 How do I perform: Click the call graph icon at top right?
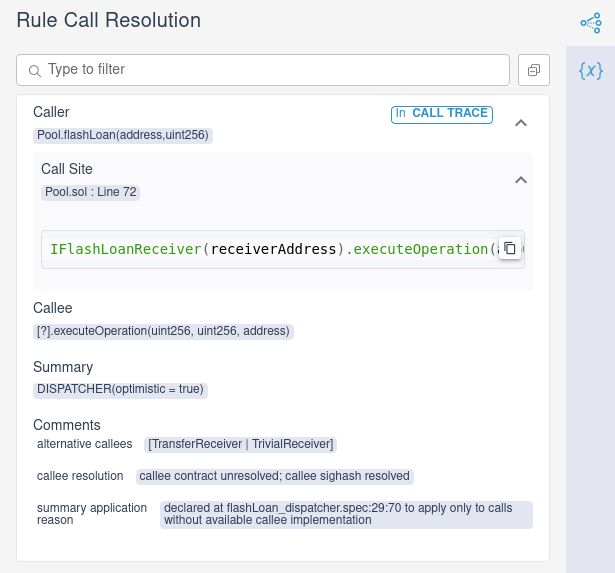(590, 22)
